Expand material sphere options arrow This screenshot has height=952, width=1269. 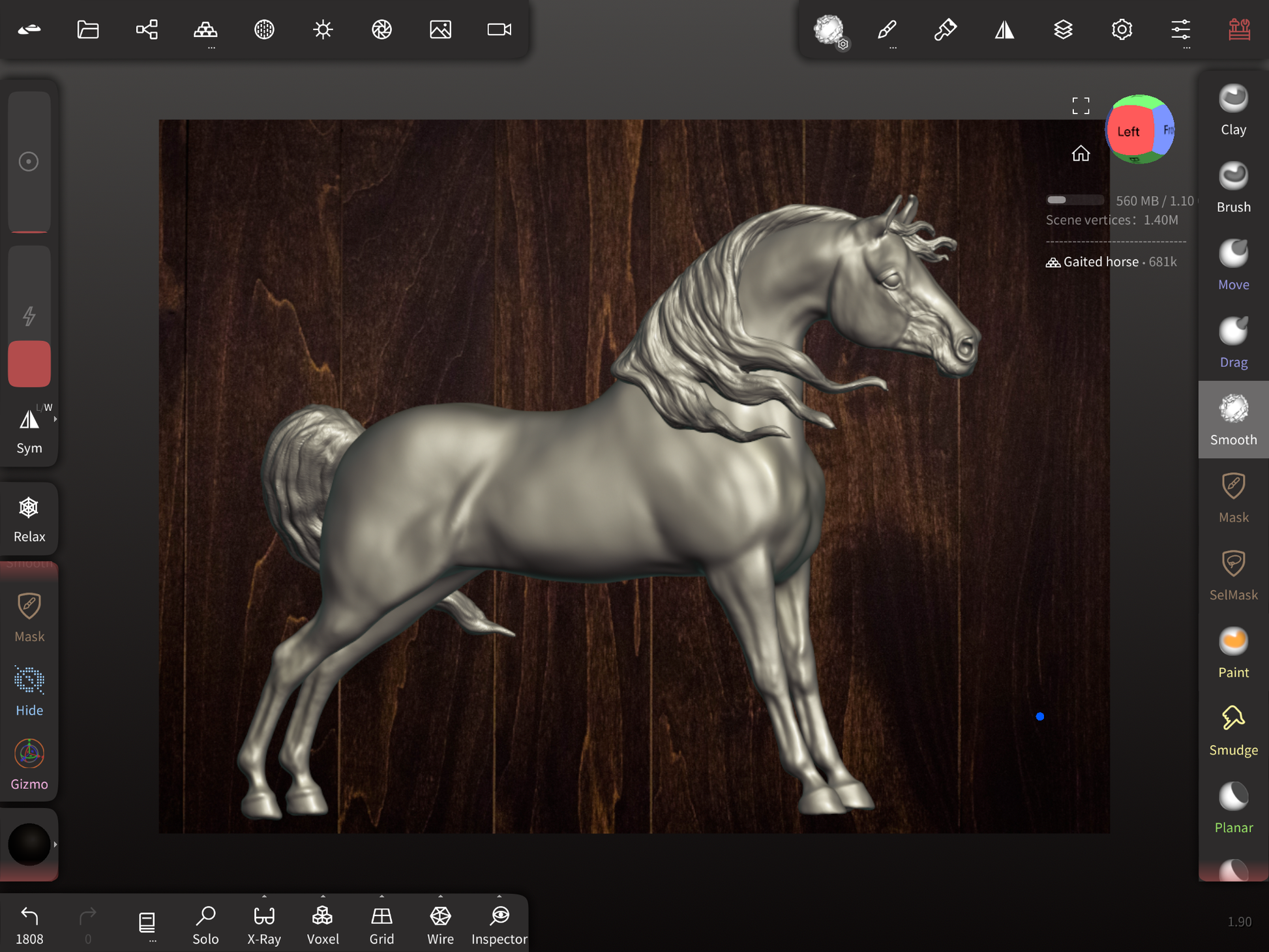[55, 844]
